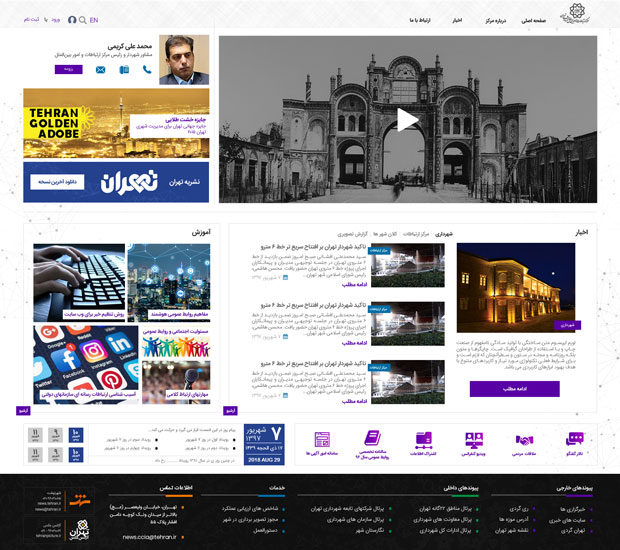Click the purple 'ادامه مطلب' button under featured news

click(x=514, y=389)
